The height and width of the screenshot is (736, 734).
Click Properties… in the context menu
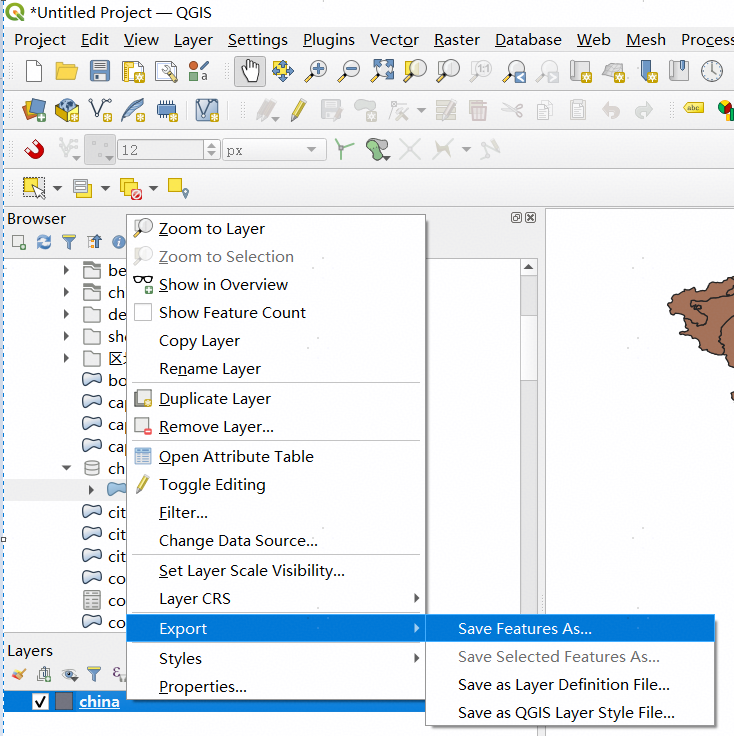pos(203,687)
